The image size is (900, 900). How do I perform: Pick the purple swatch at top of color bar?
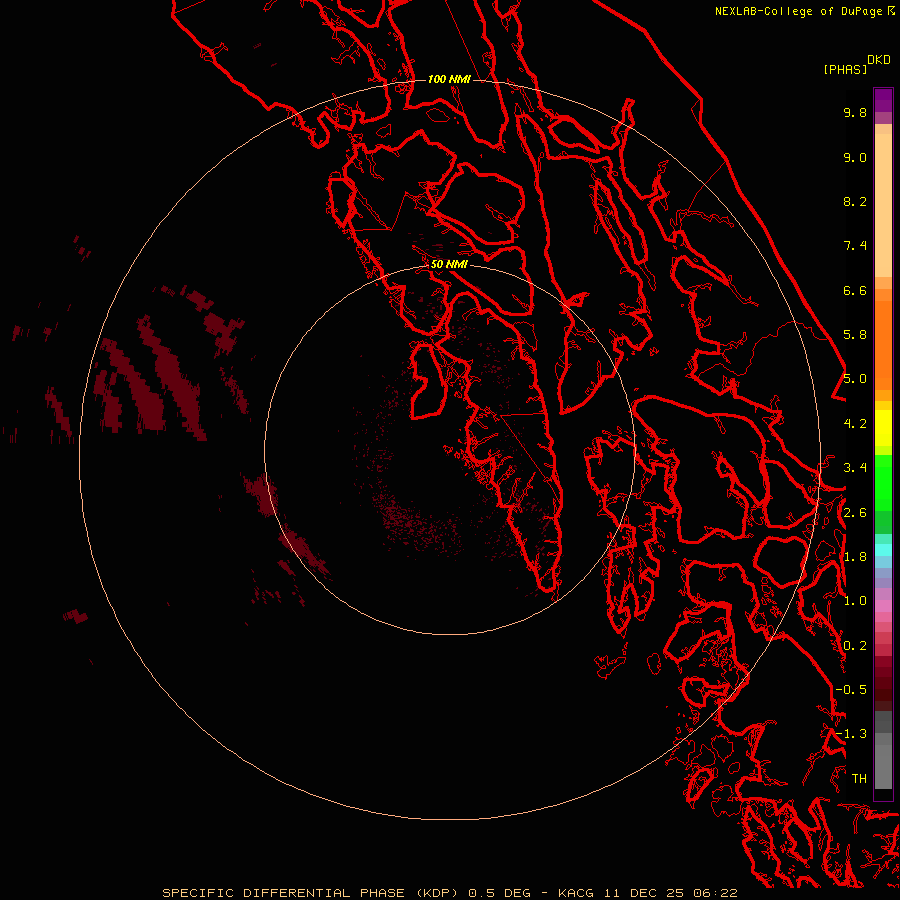tap(883, 100)
